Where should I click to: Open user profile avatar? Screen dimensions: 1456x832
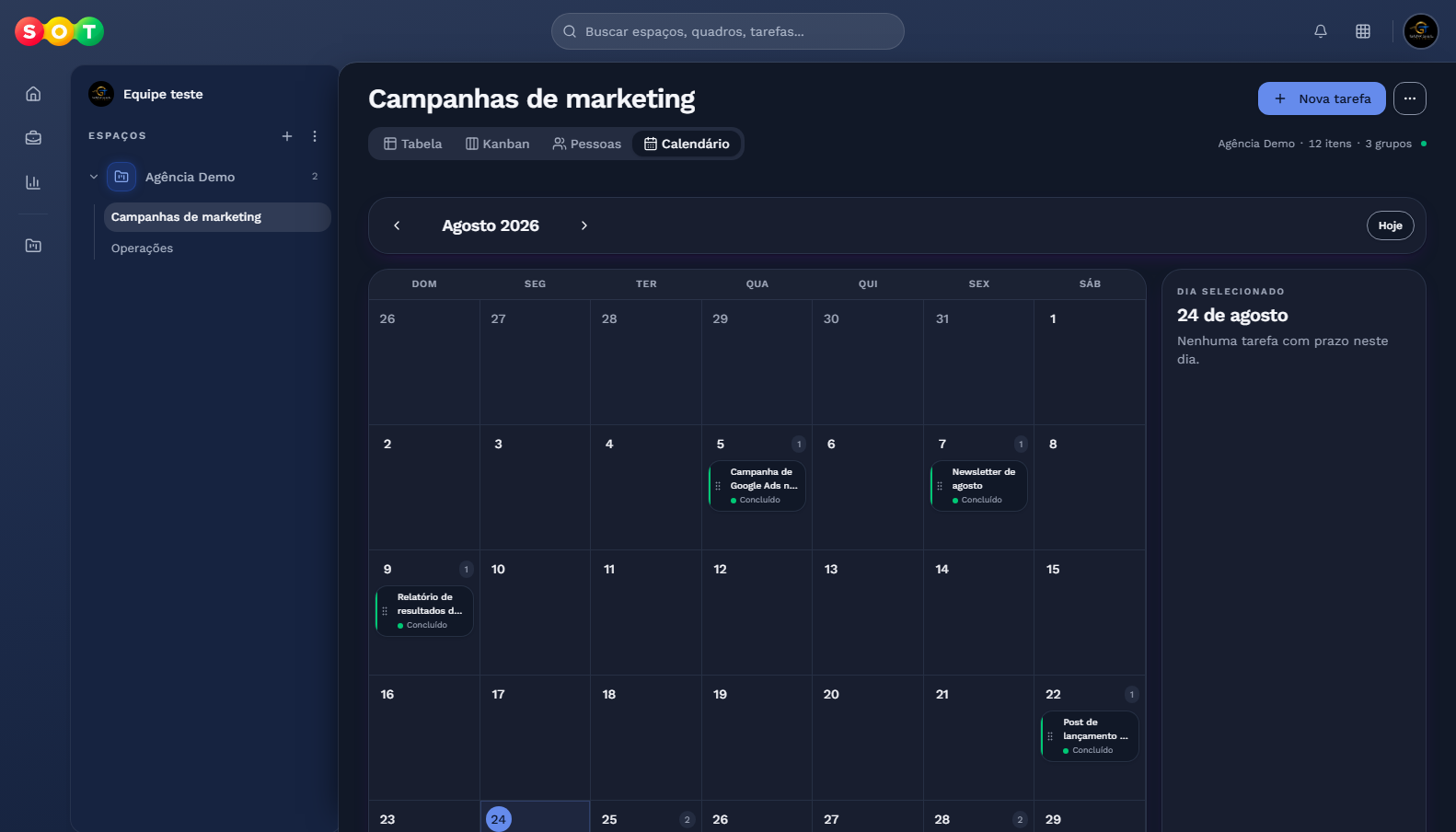point(1421,31)
